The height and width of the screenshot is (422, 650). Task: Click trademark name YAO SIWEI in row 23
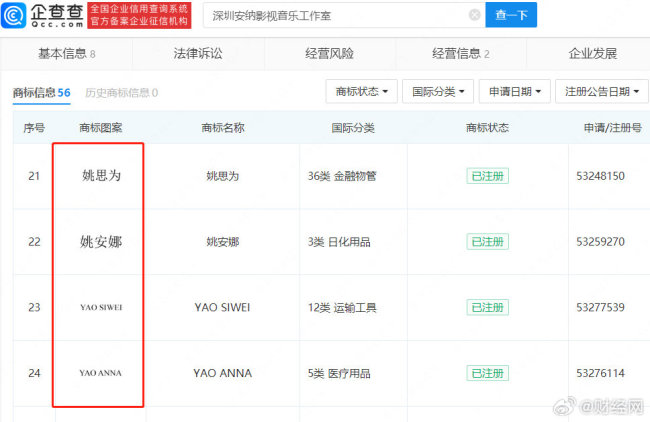tap(222, 307)
